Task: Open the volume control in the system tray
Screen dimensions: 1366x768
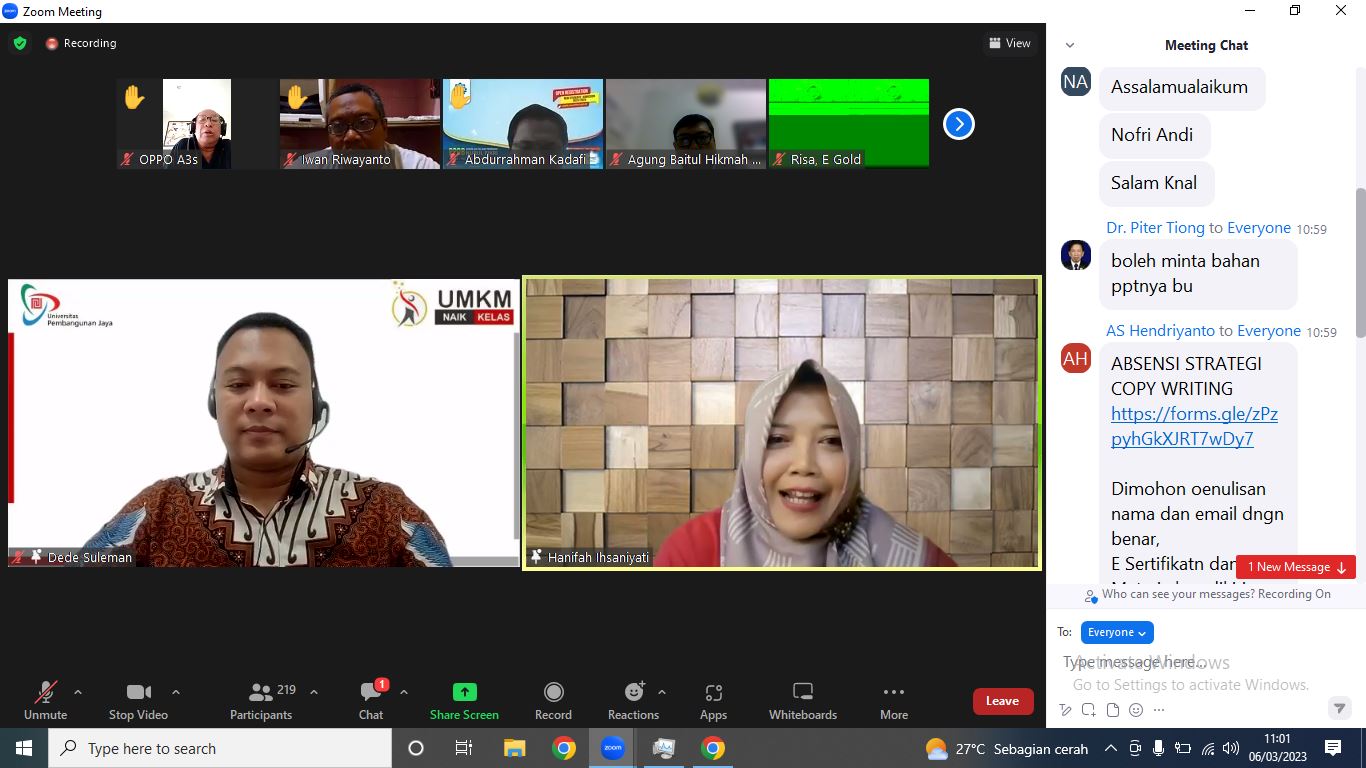Action: coord(1231,748)
